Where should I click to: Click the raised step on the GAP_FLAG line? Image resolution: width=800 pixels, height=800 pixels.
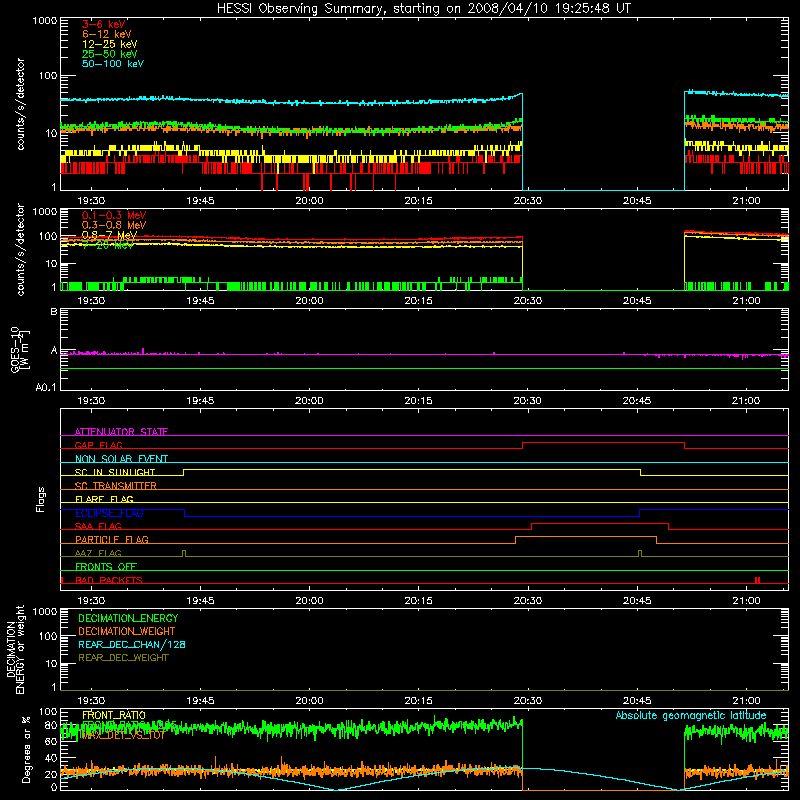[603, 442]
